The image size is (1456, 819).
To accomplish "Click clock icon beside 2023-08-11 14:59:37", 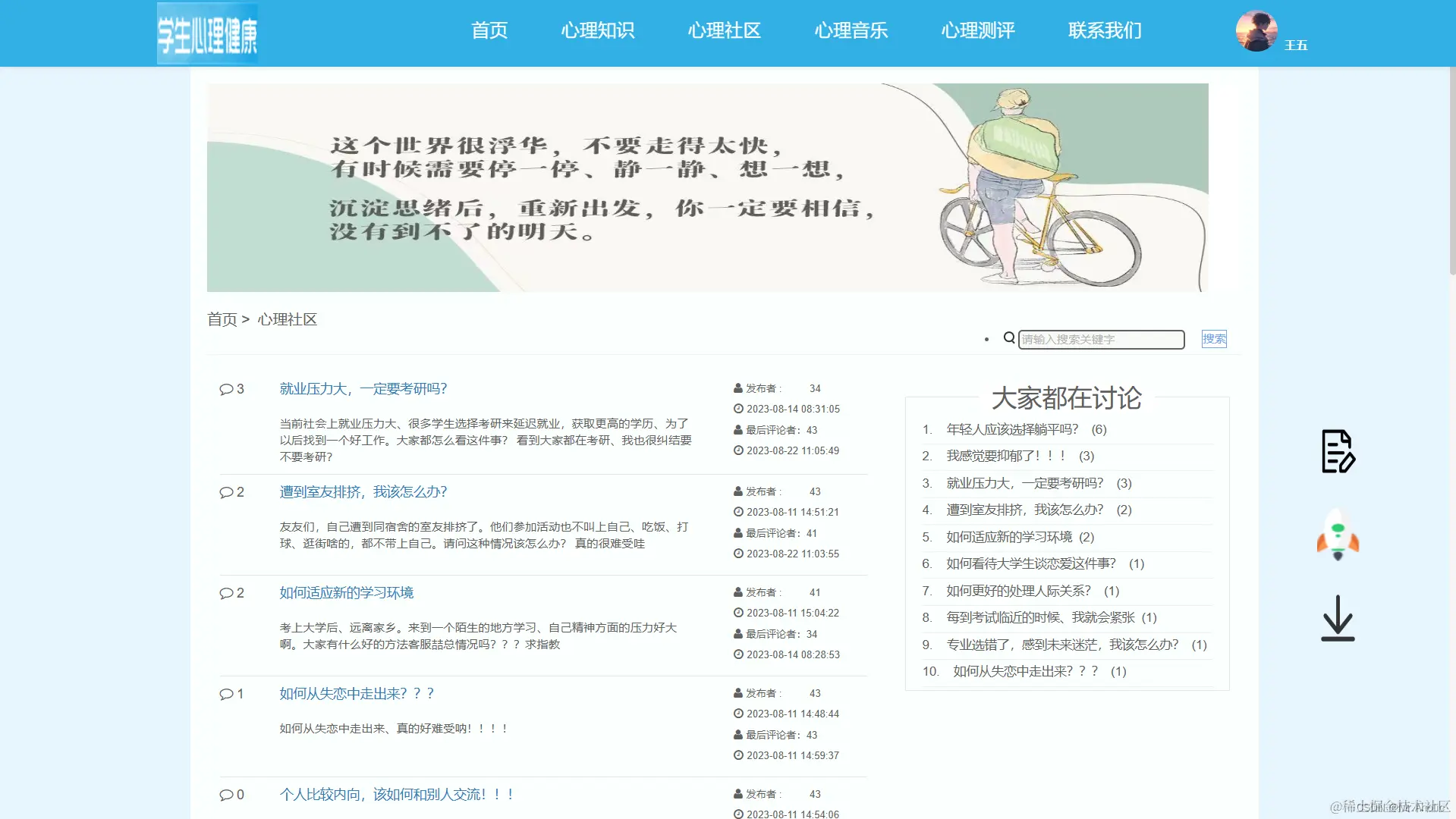I will (738, 755).
